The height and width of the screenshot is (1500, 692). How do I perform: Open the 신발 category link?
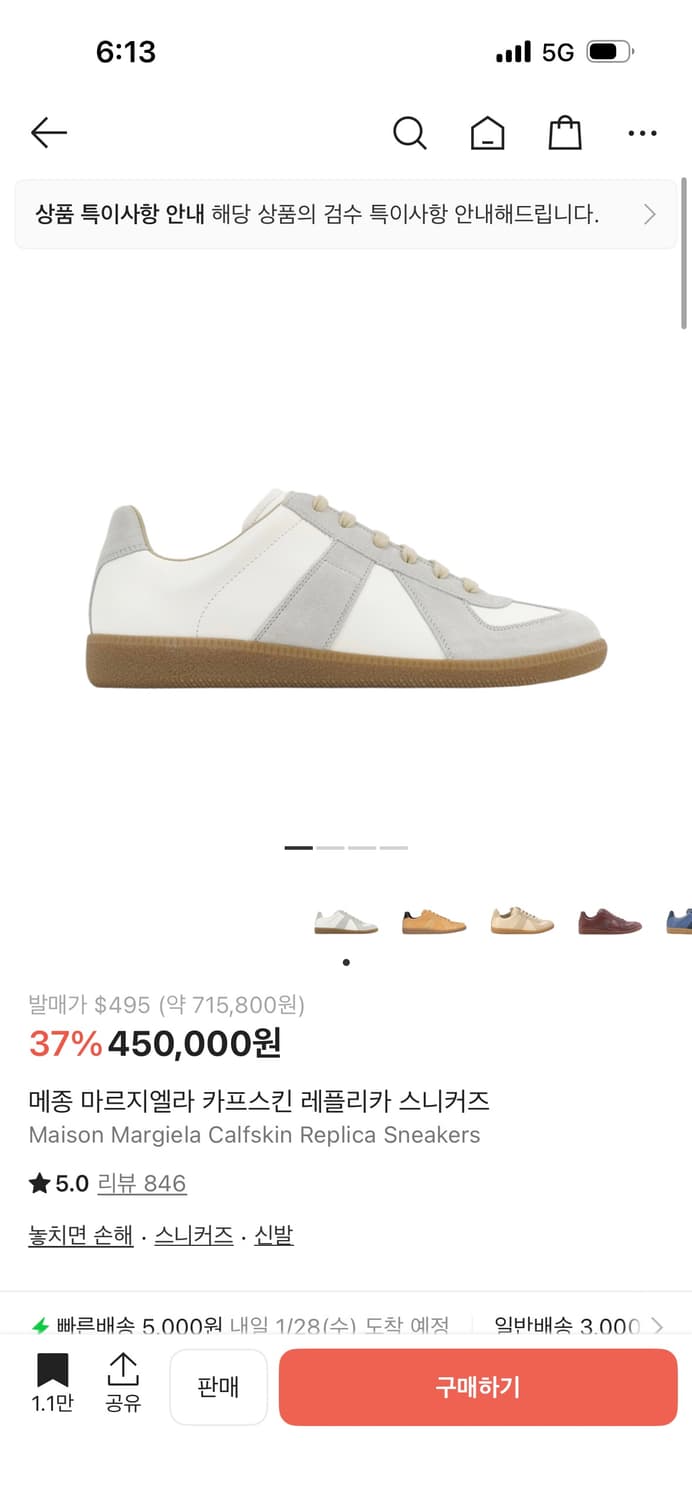(274, 1236)
